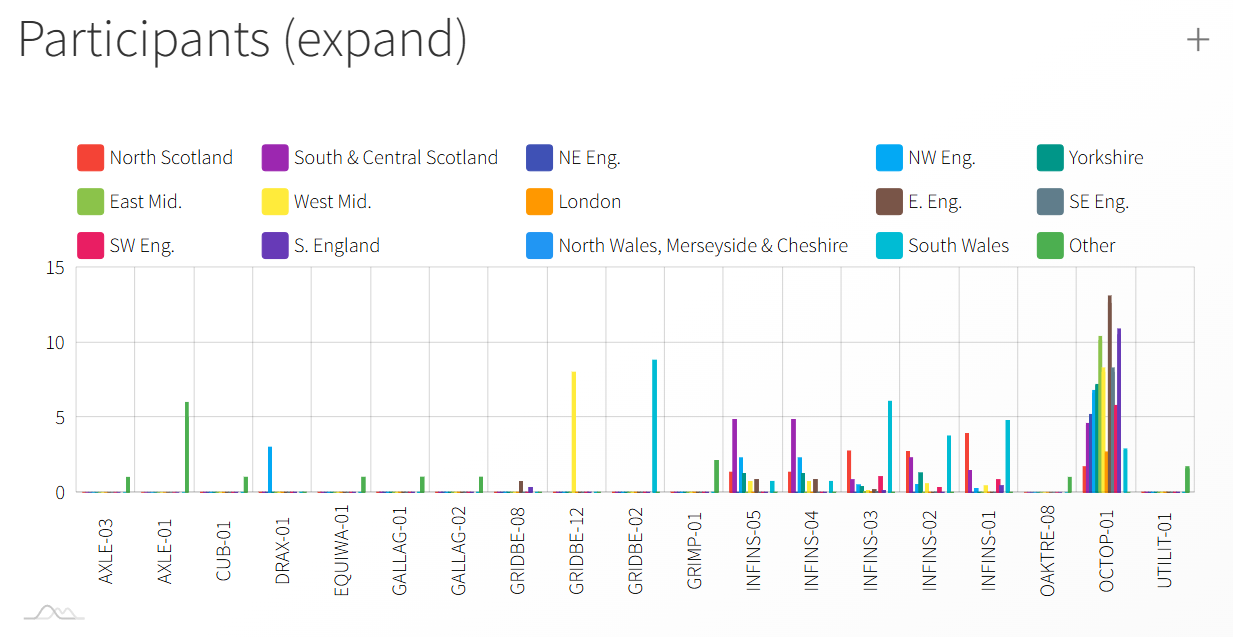Toggle the South Wales legend label
Viewport: 1233px width, 637px height.
(959, 246)
